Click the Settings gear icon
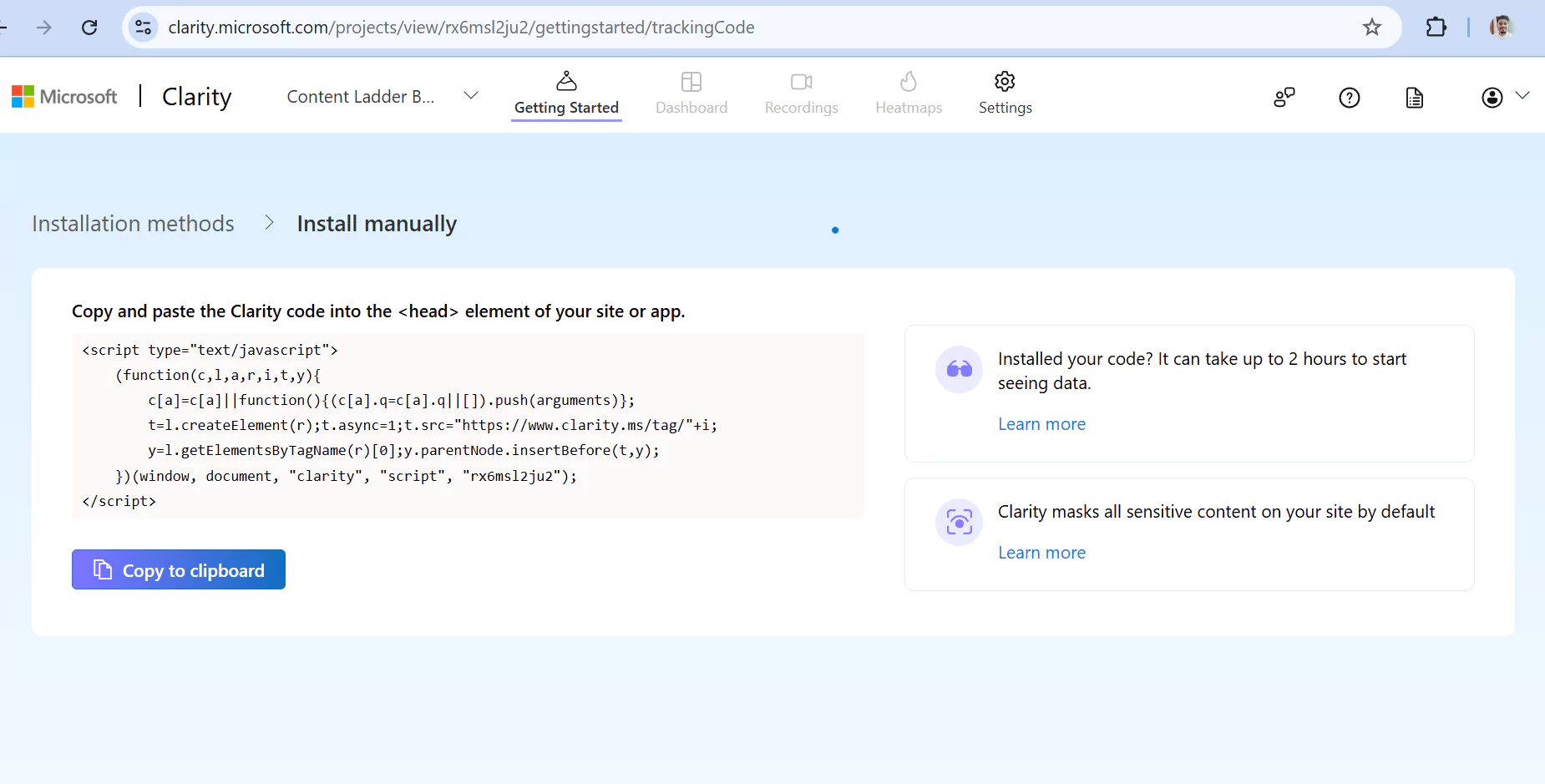The width and height of the screenshot is (1545, 784). click(1006, 81)
